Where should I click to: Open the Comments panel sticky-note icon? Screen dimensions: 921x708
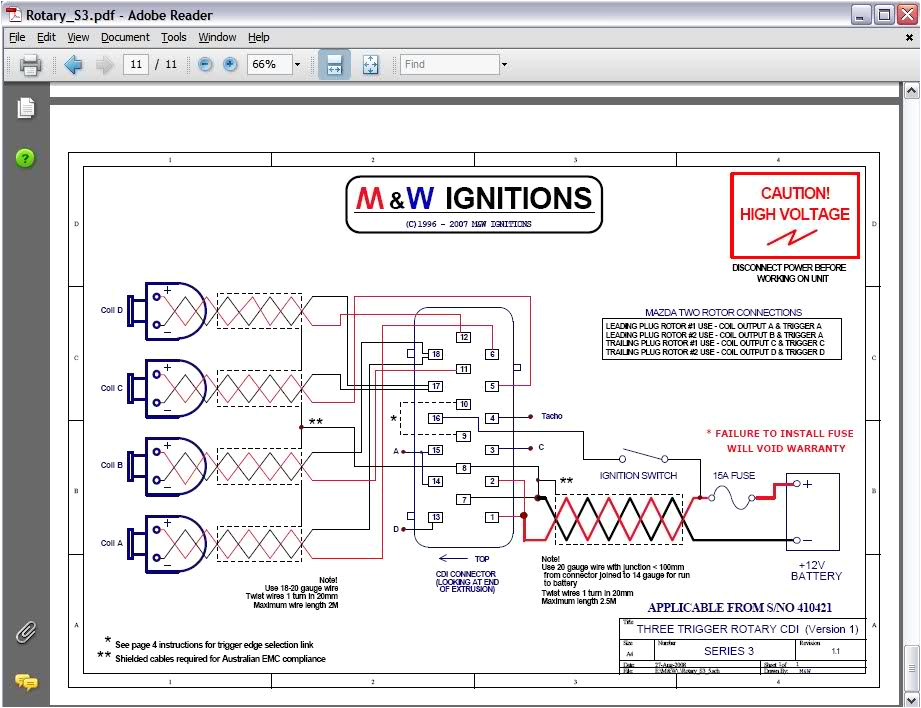[25, 684]
